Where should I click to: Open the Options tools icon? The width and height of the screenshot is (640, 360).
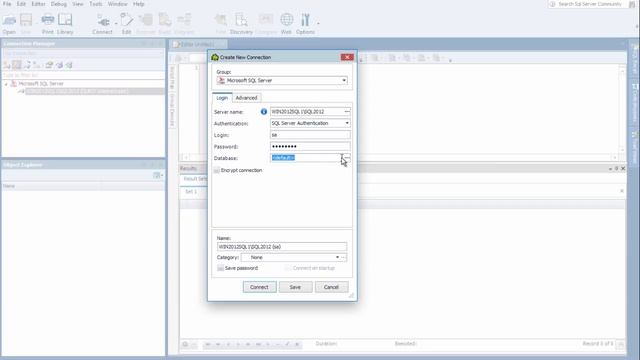point(305,20)
